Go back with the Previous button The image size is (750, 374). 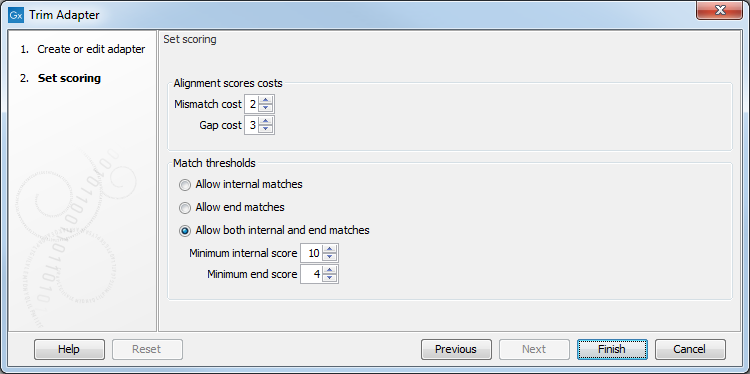coord(456,349)
